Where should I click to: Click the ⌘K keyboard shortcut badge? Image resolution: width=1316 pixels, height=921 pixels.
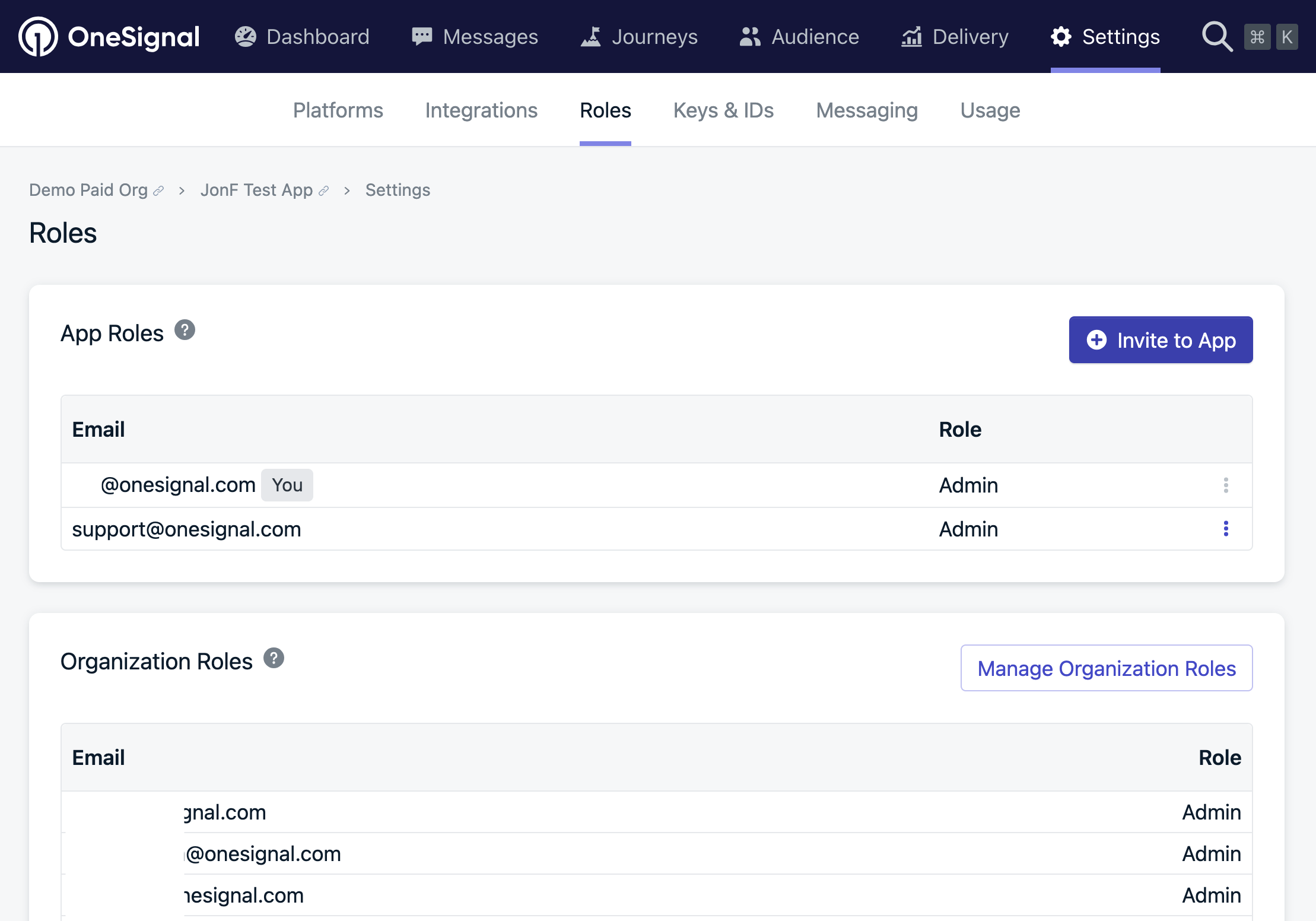click(x=1272, y=37)
